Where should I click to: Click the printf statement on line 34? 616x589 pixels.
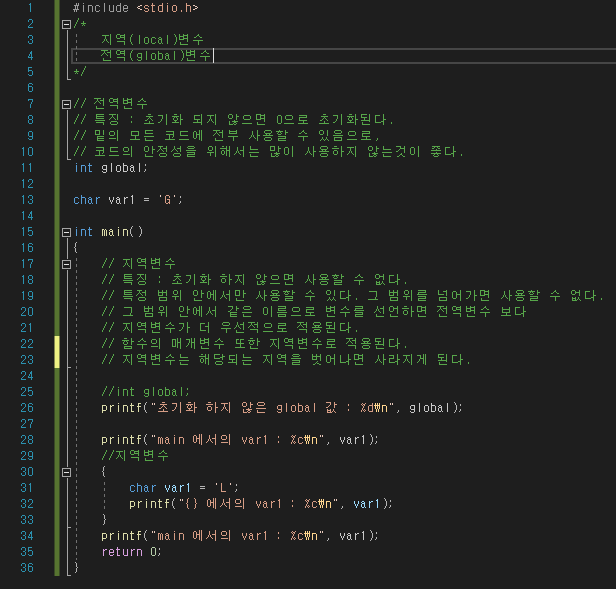[240, 536]
